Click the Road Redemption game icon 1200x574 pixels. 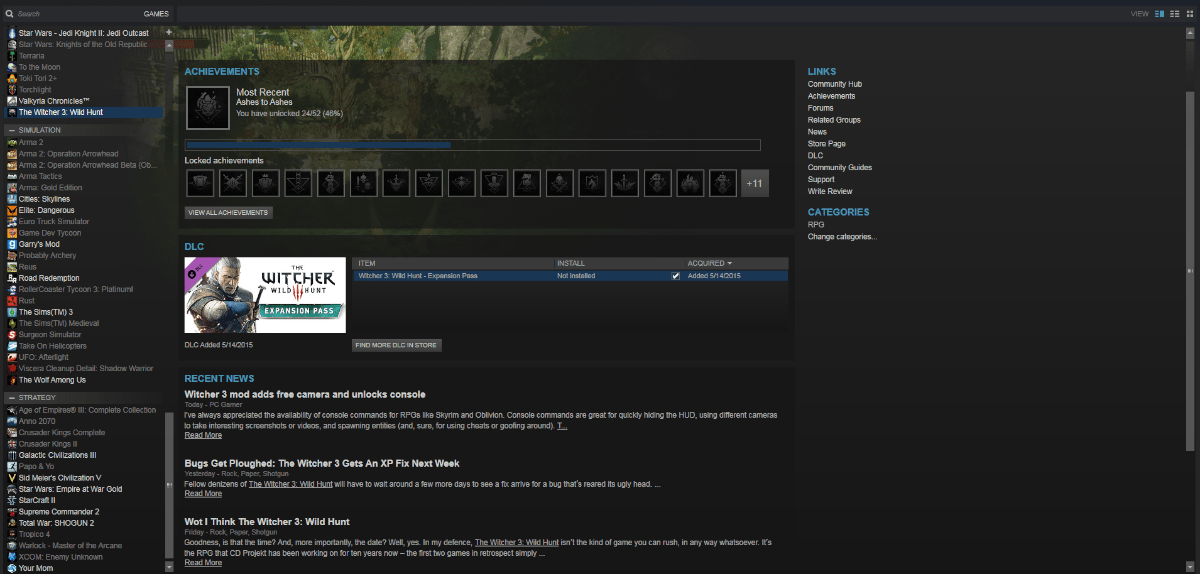[11, 278]
